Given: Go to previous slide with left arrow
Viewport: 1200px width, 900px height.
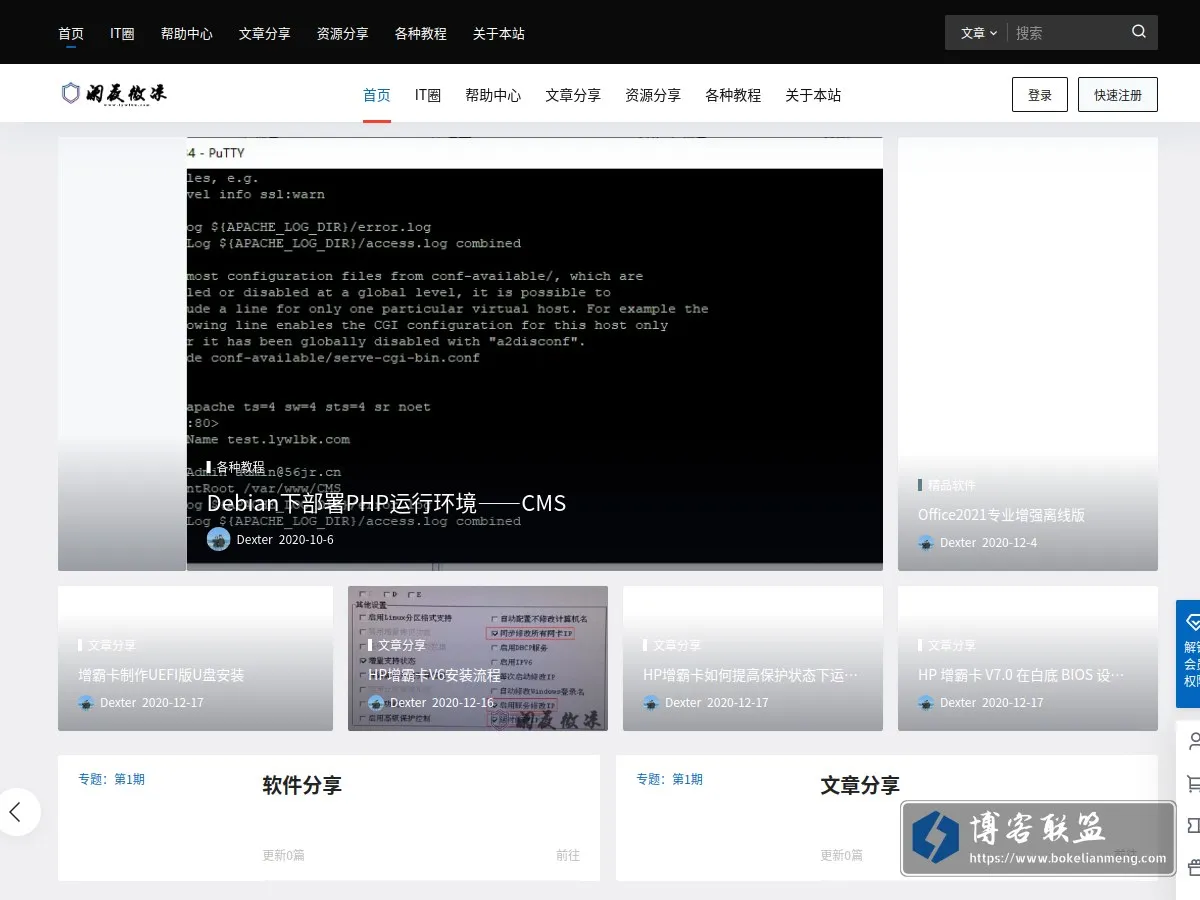Looking at the screenshot, I should (x=16, y=812).
